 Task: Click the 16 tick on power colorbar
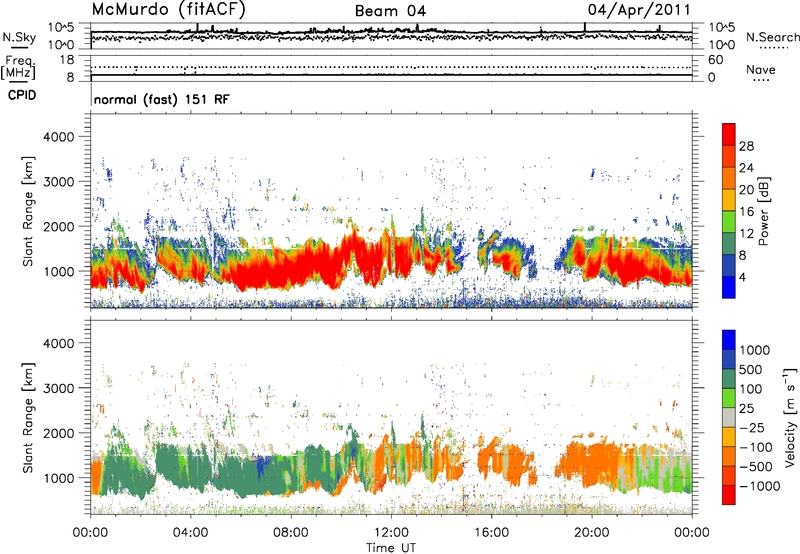click(x=746, y=212)
